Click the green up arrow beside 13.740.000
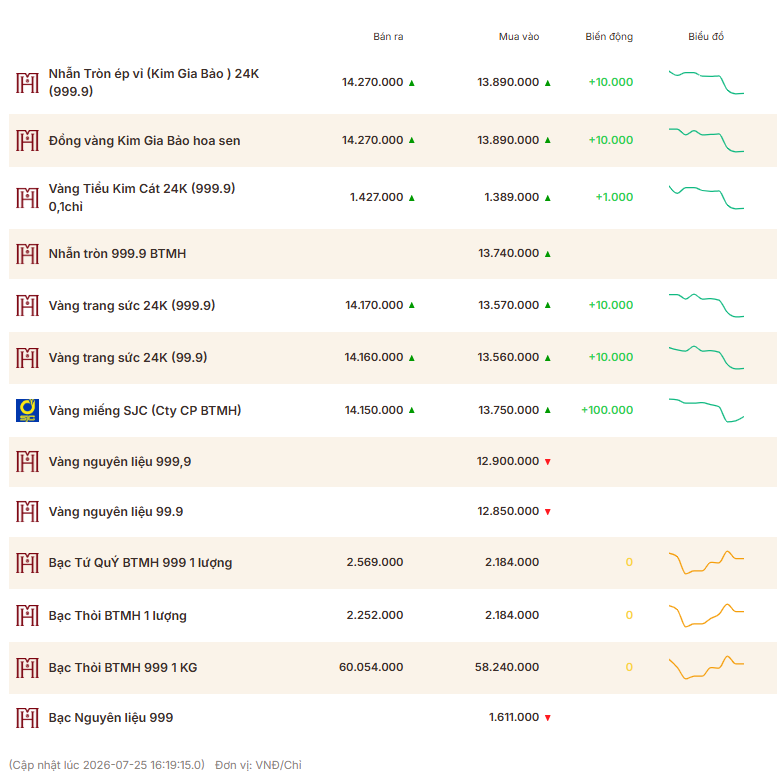This screenshot has width=779, height=779. coord(547,254)
